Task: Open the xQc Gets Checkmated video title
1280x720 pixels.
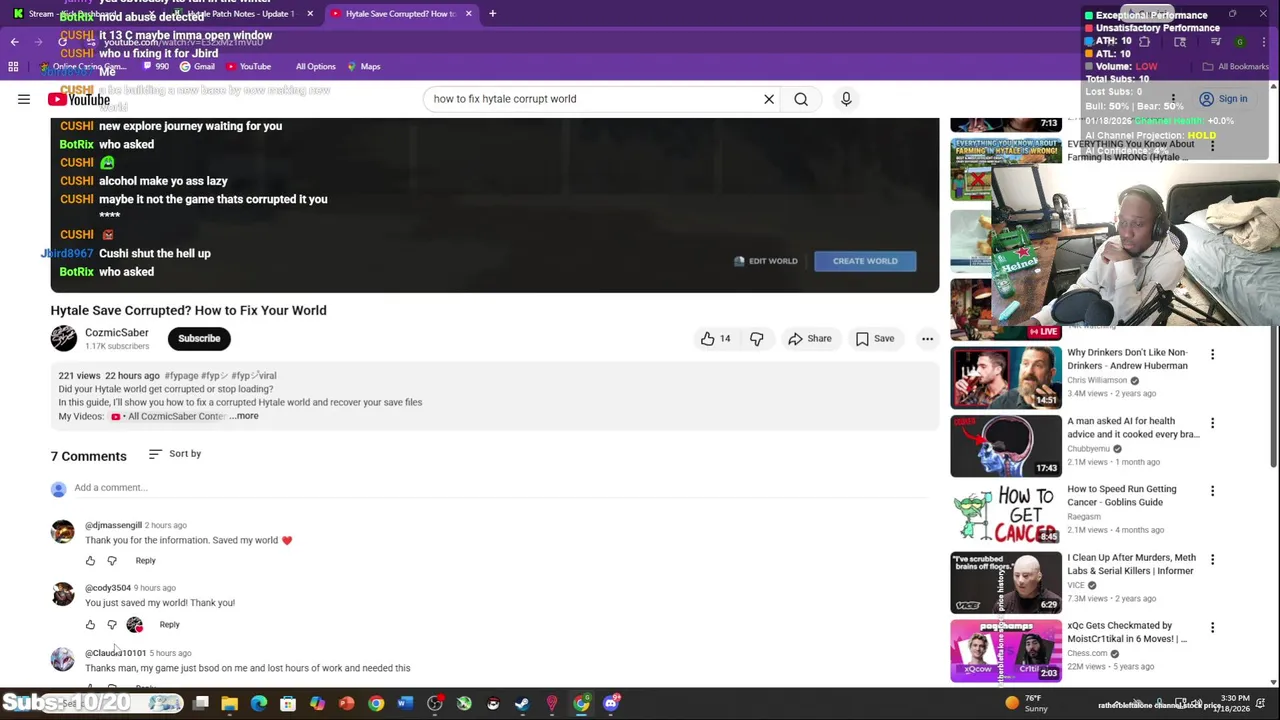Action: tap(1127, 632)
